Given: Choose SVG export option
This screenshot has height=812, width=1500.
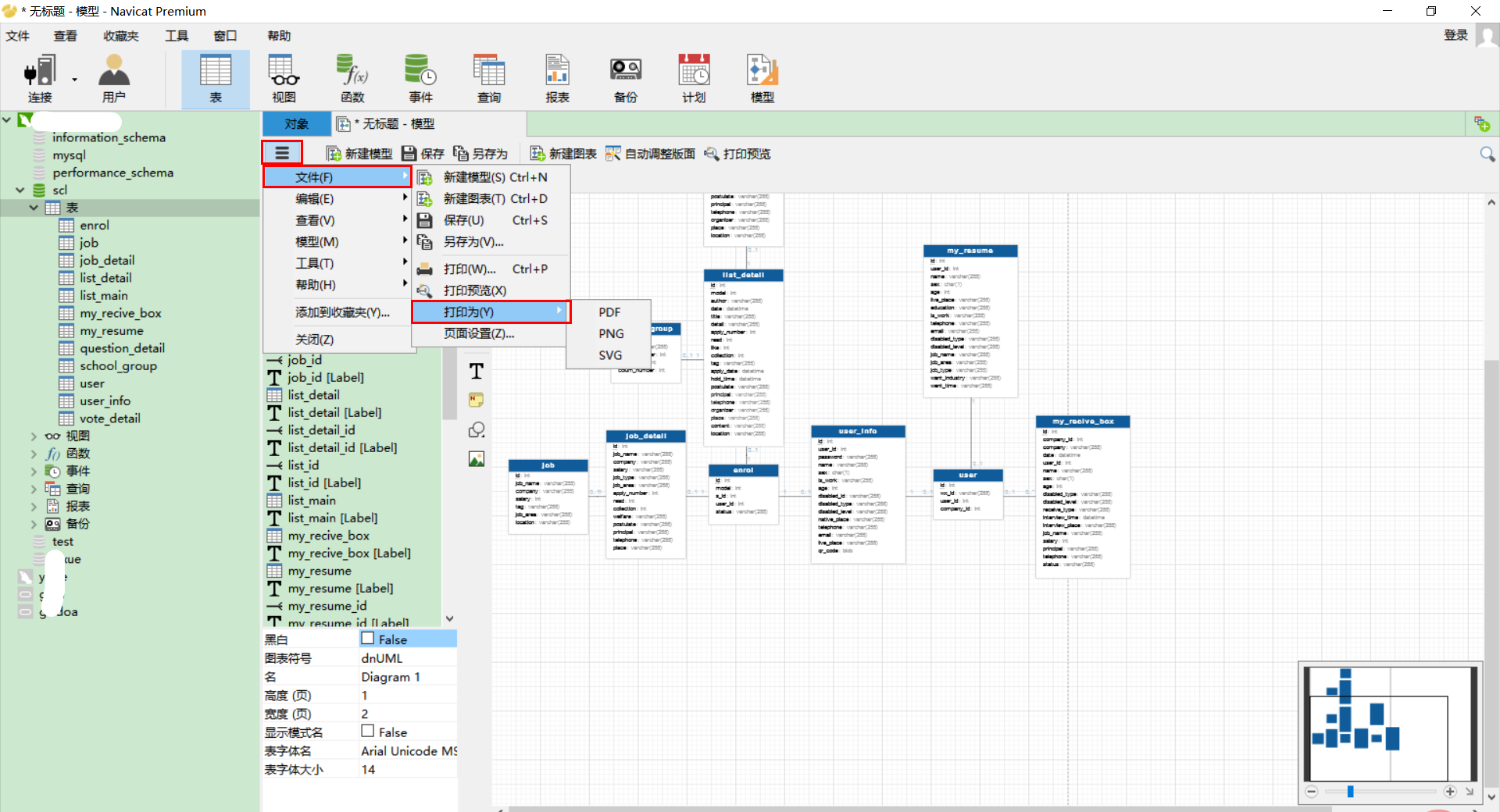Looking at the screenshot, I should point(610,355).
